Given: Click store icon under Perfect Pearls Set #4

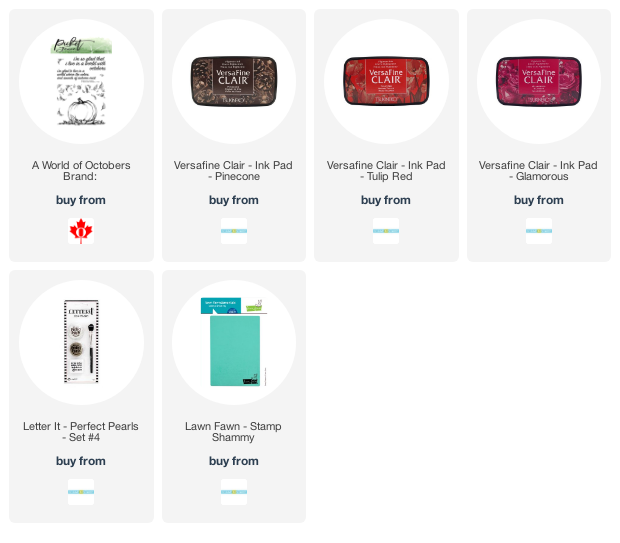Looking at the screenshot, I should (81, 492).
